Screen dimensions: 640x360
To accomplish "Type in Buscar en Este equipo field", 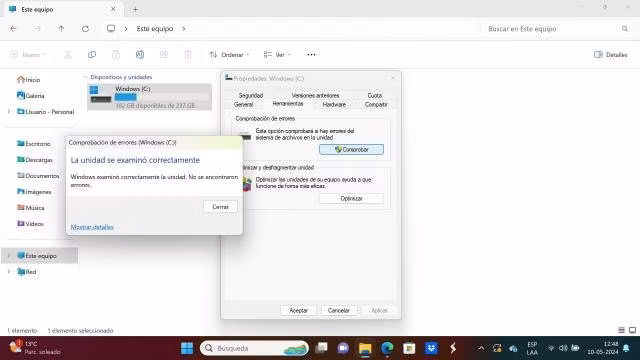I will 551,29.
